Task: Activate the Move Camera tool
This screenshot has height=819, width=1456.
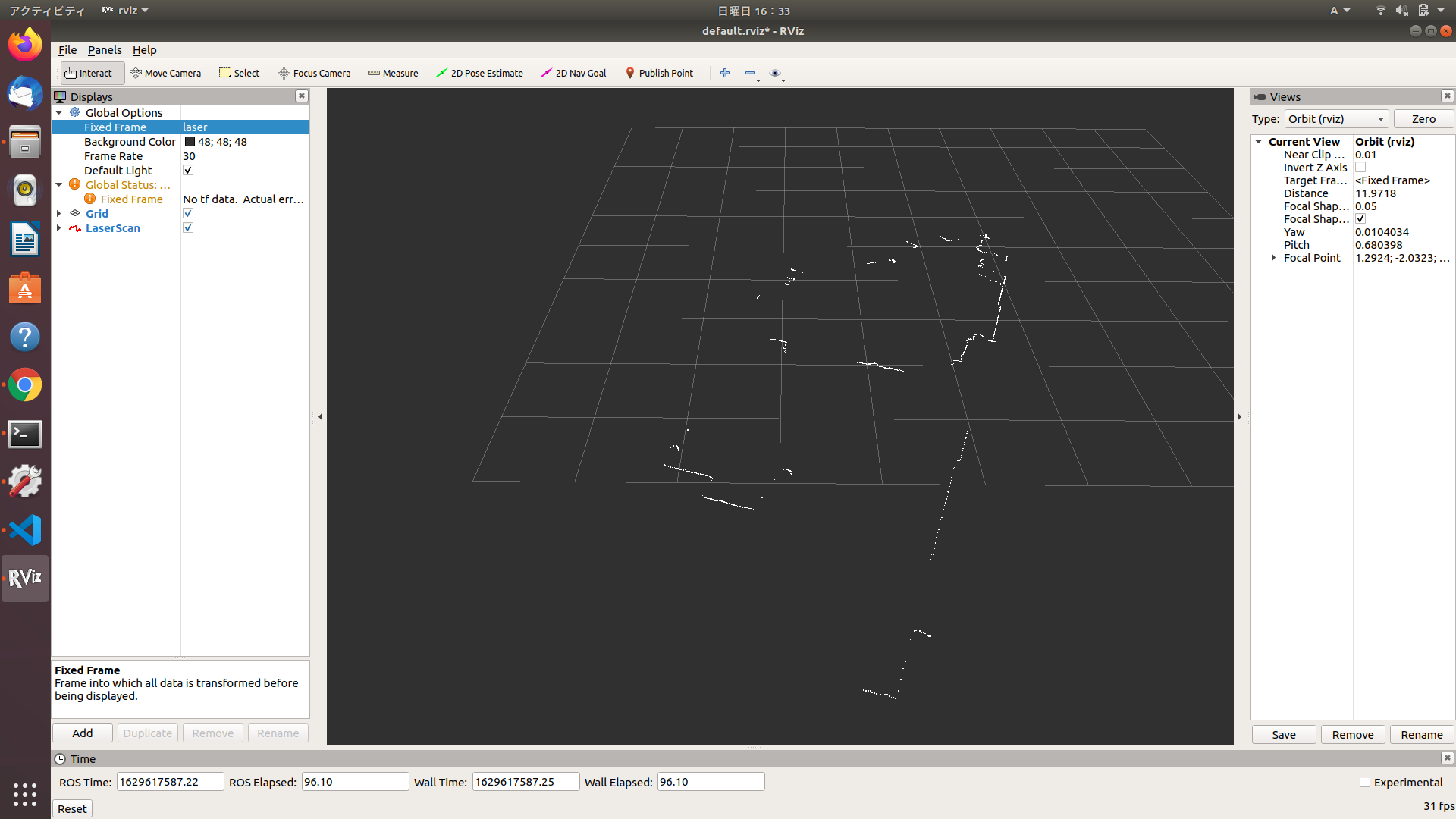Action: (x=165, y=73)
